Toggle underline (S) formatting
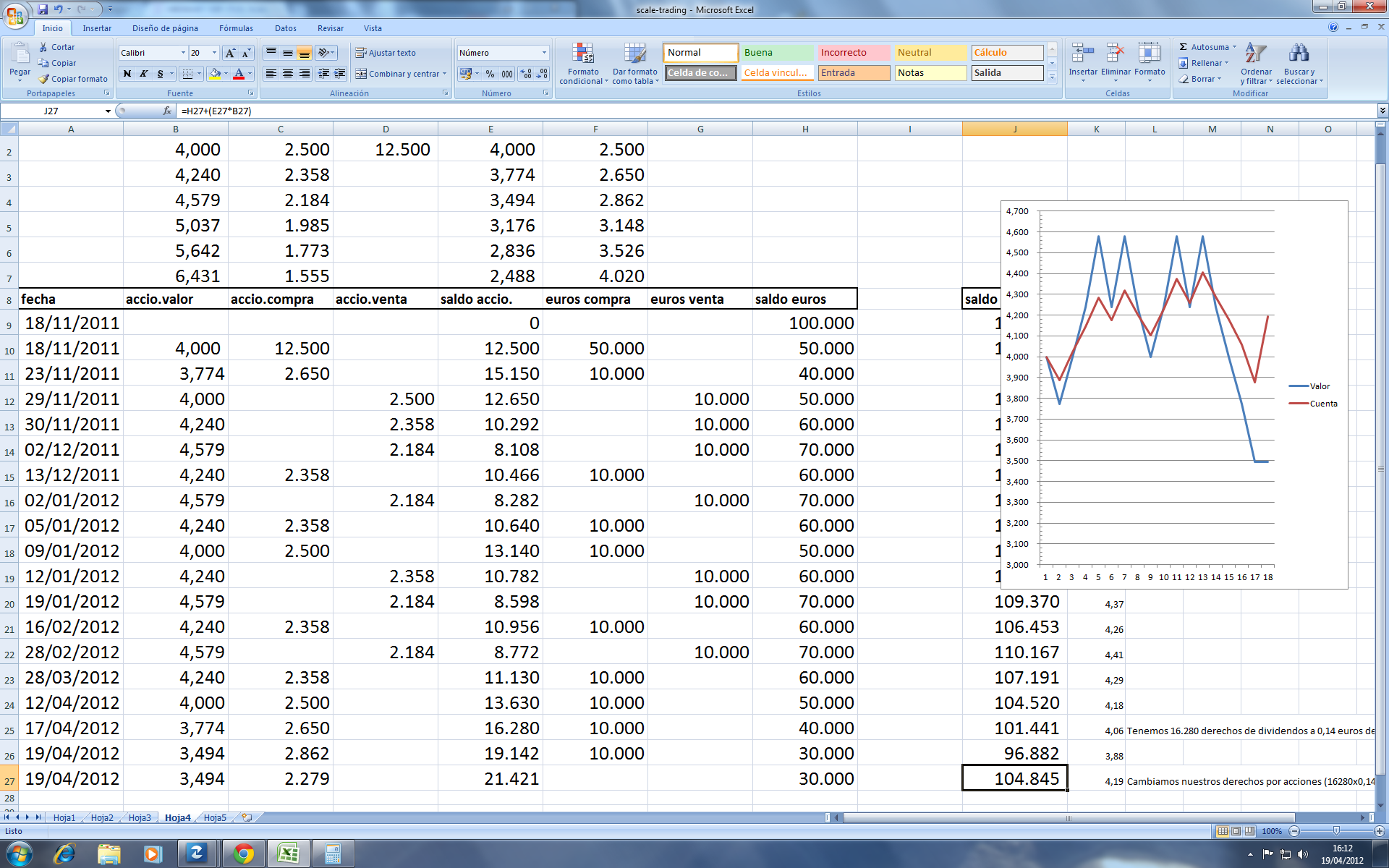This screenshot has height=868, width=1389. (x=160, y=74)
